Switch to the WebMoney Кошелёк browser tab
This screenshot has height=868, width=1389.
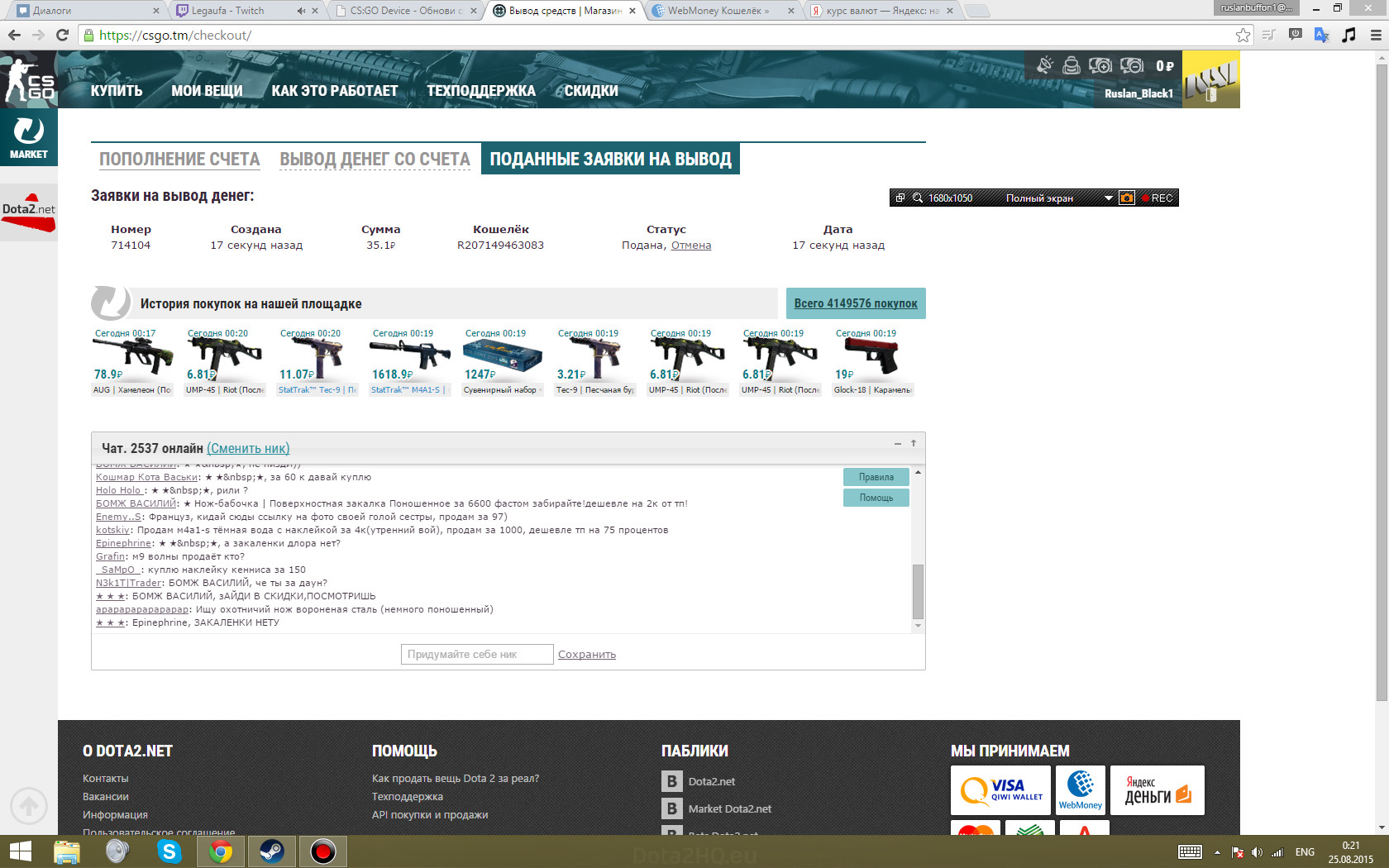click(722, 11)
